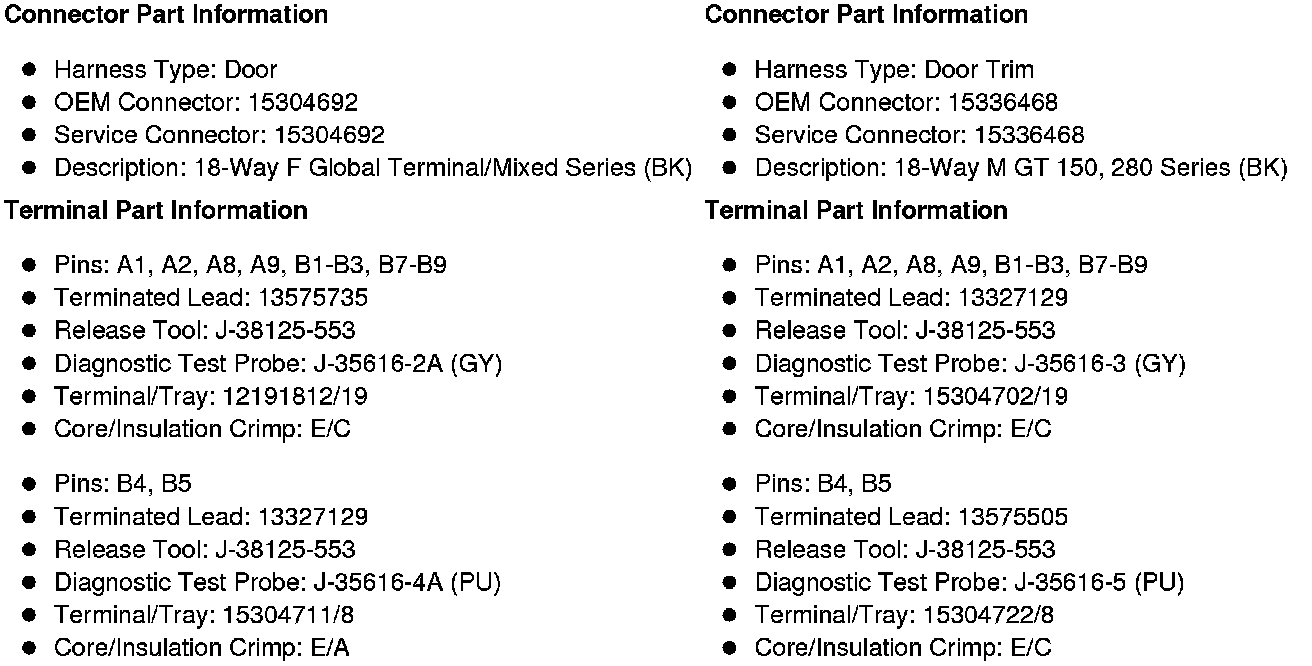Click the bullet beside OEM Connector: 15336468
Screen dimensions: 1312x666
730,103
